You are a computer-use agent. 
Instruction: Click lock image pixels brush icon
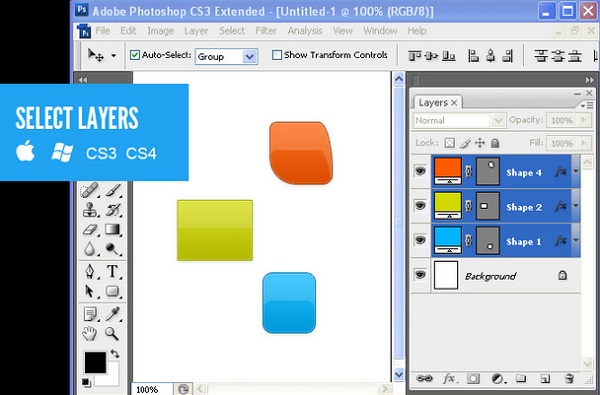pos(465,143)
